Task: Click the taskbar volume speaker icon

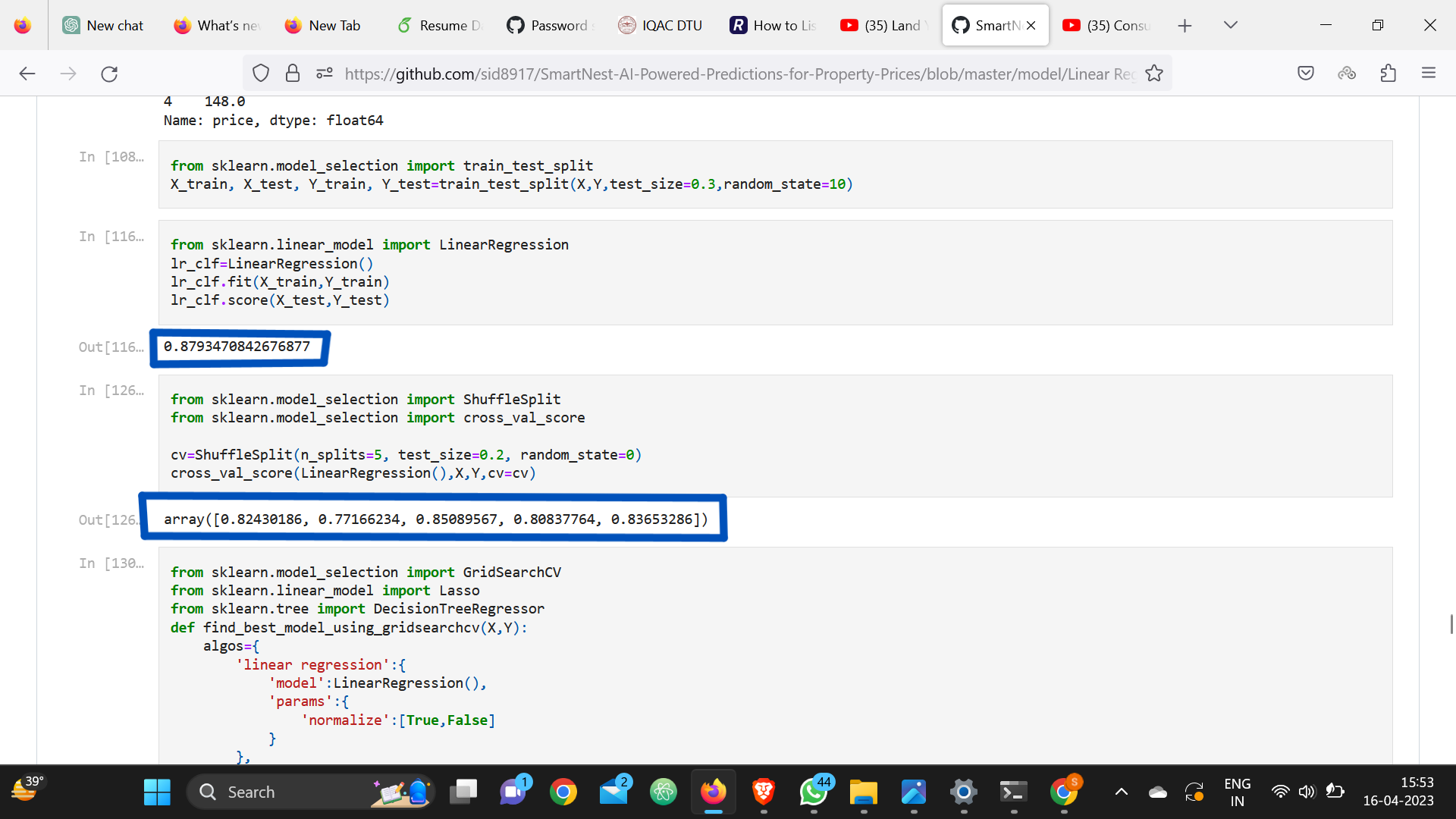Action: 1306,792
